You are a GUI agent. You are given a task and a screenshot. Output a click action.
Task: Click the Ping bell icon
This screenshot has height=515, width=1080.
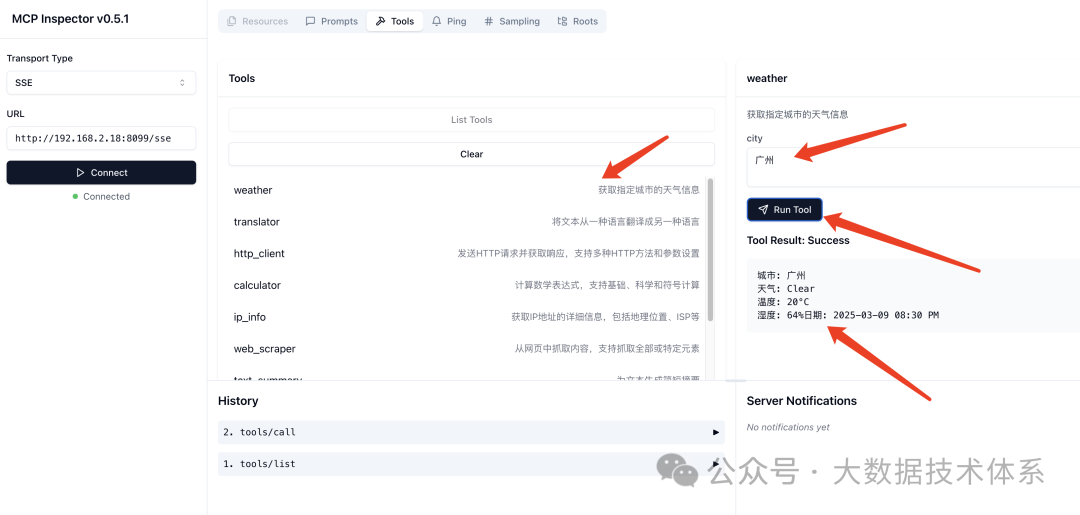point(437,21)
